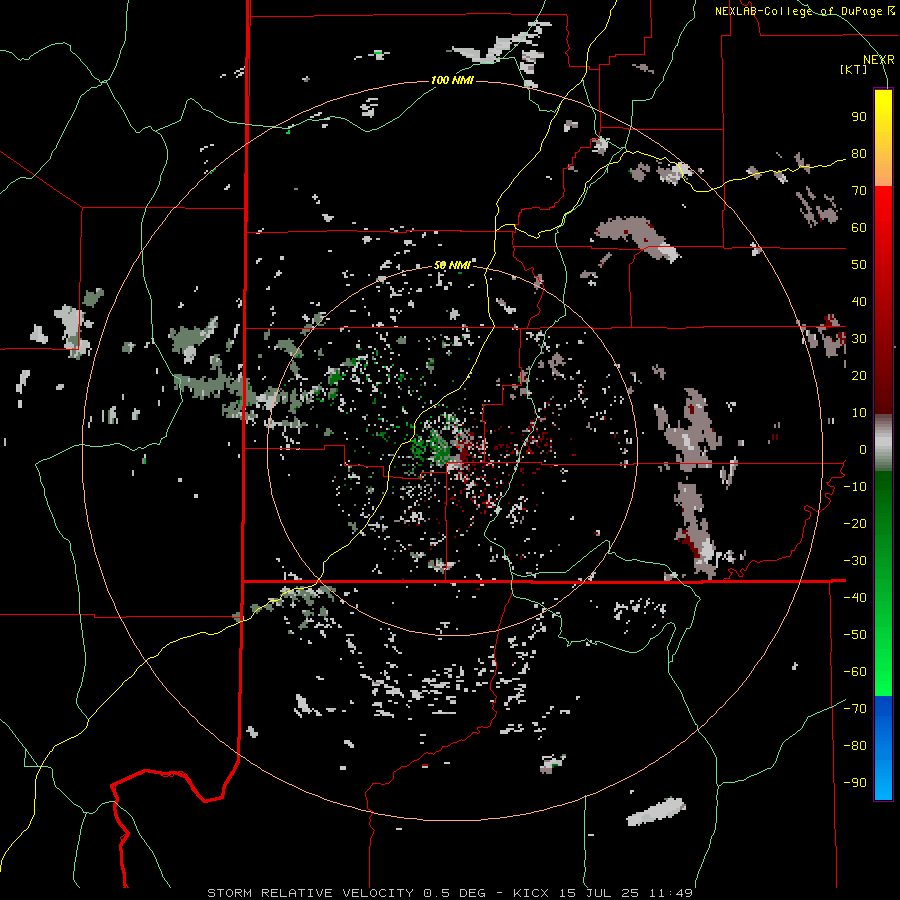Click the positive 70 scale value
Image resolution: width=900 pixels, height=900 pixels.
(x=859, y=191)
